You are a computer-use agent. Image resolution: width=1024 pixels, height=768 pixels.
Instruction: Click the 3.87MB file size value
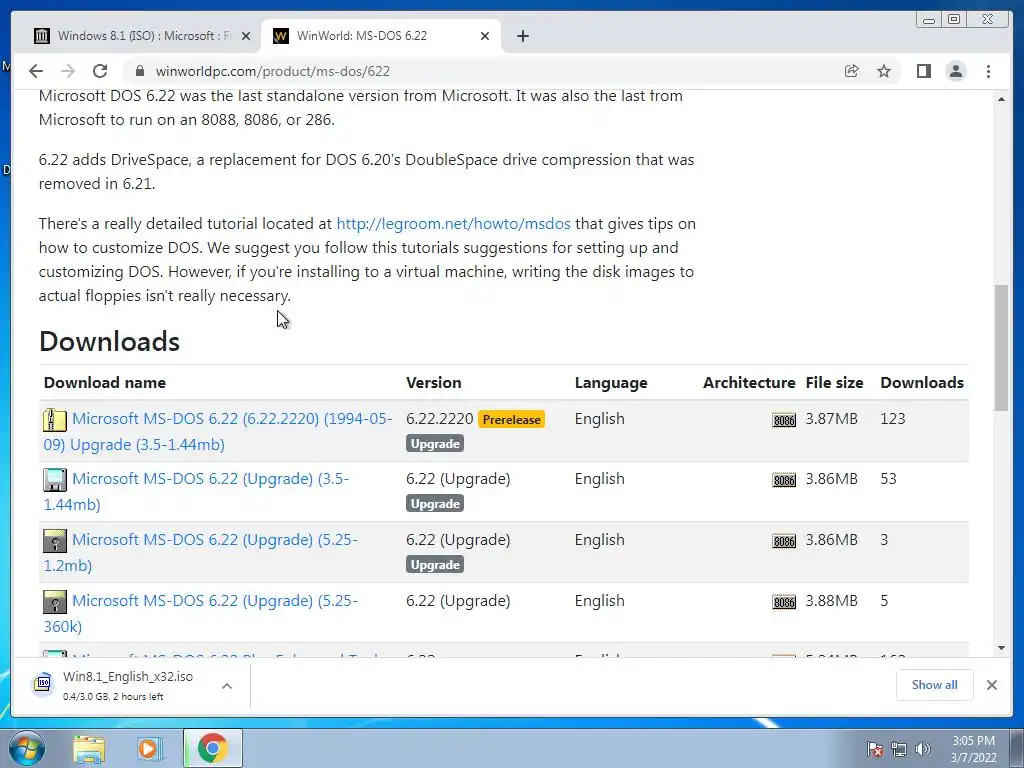coord(831,419)
